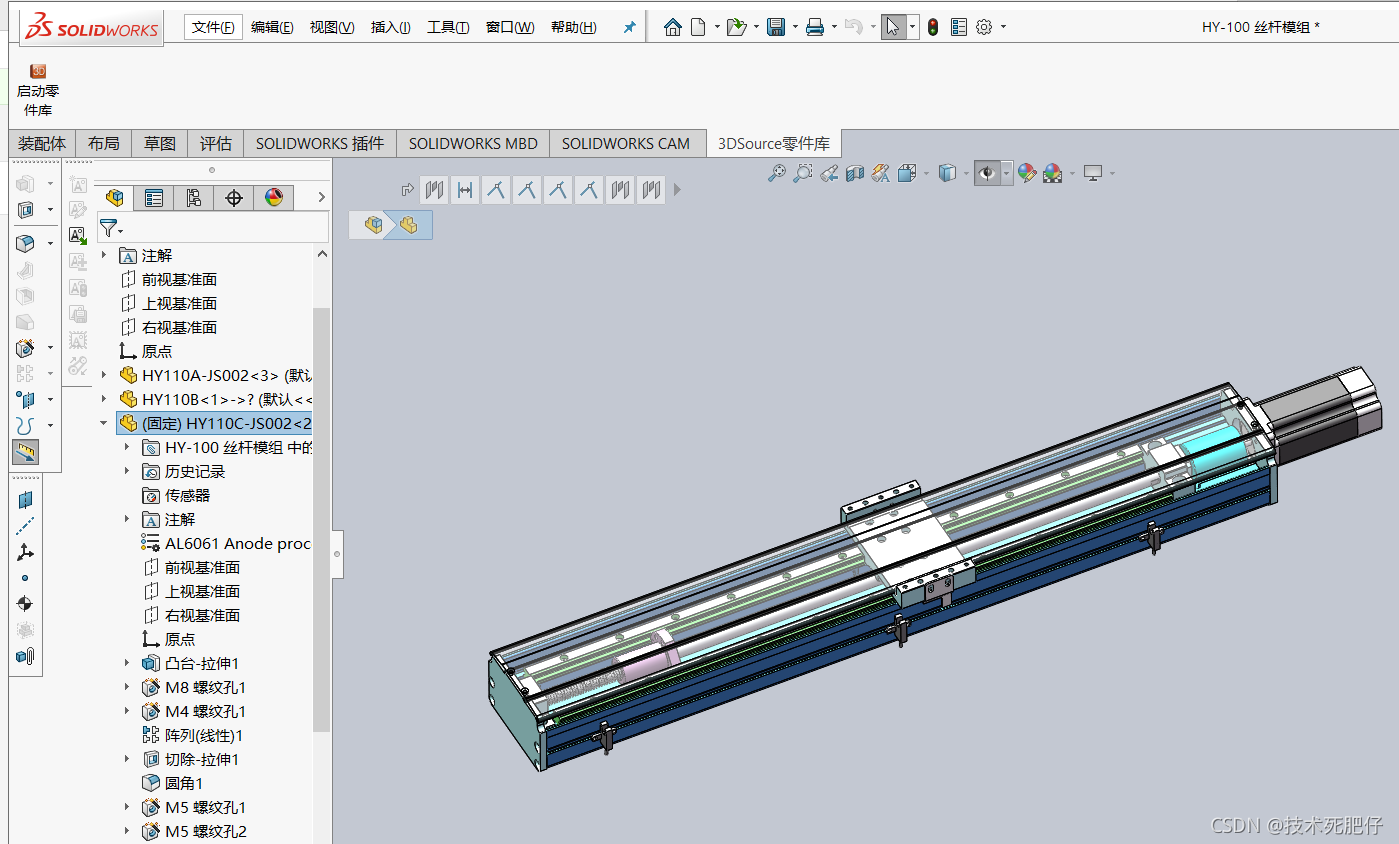Expand the HY110B<1> component

[104, 399]
